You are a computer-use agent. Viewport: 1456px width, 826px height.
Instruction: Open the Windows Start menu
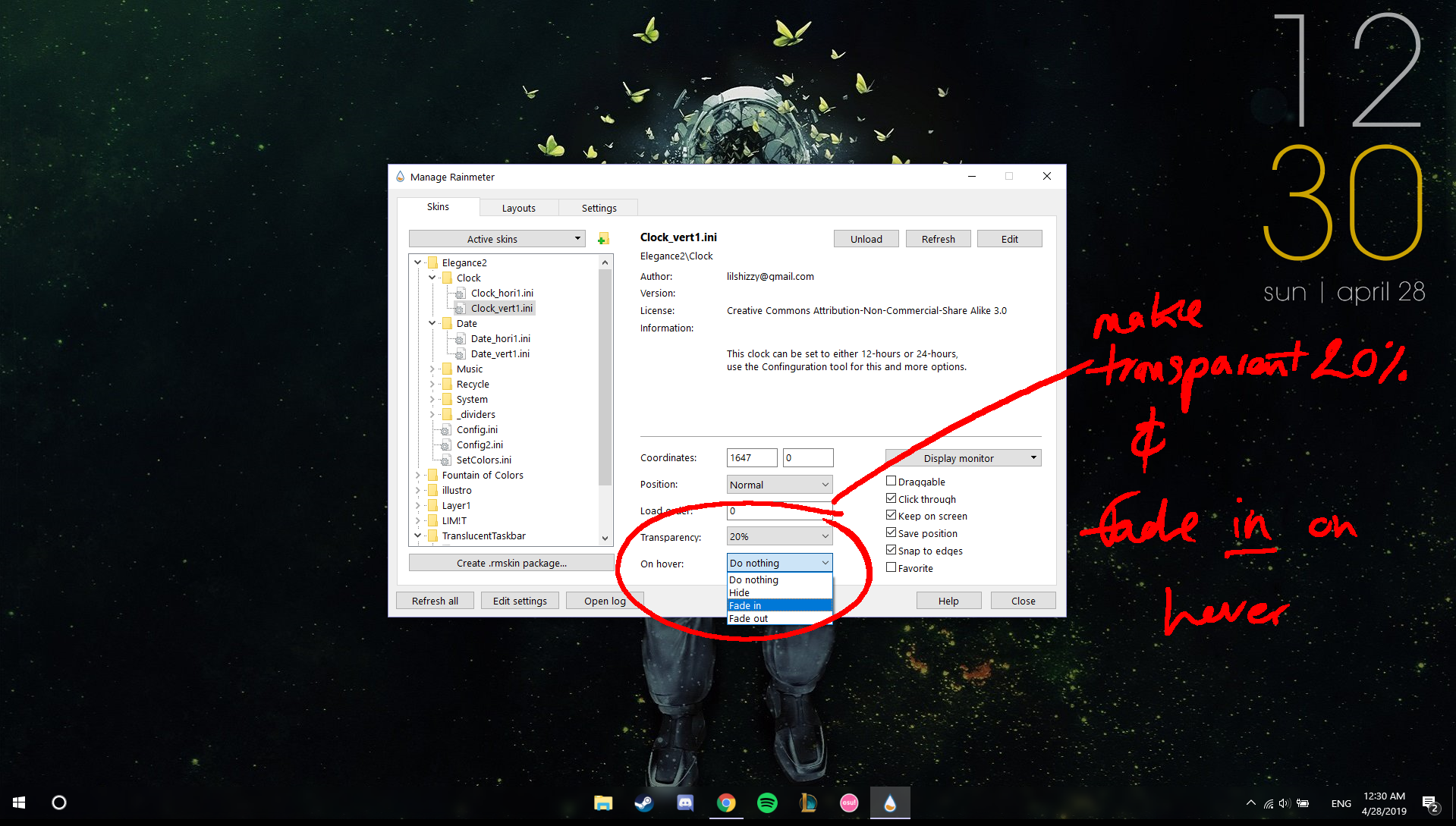[x=20, y=802]
